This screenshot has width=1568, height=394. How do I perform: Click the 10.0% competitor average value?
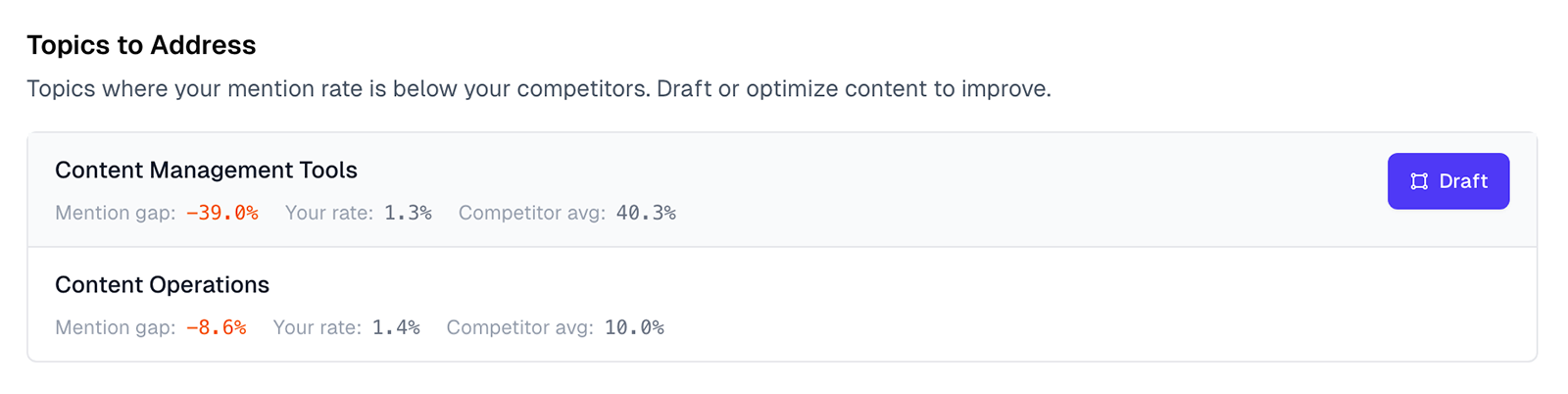coord(634,328)
